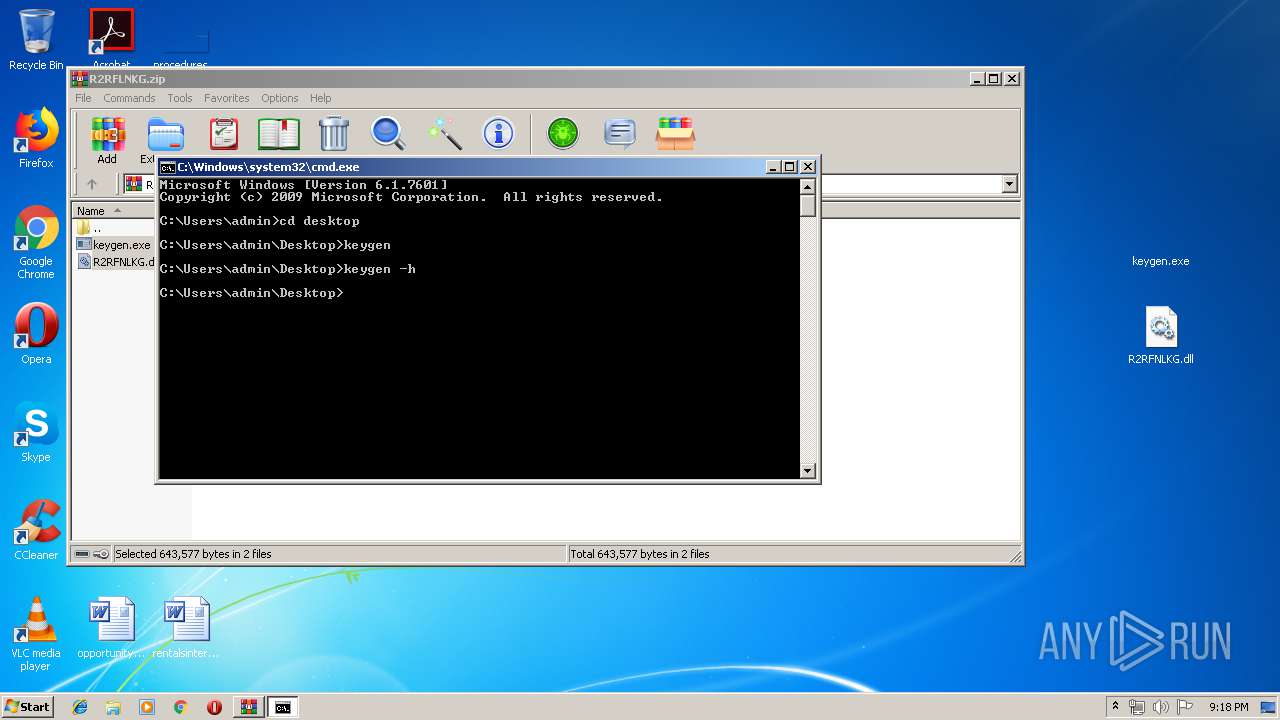
Task: Launch Internet Explorer from the taskbar
Action: [80, 707]
